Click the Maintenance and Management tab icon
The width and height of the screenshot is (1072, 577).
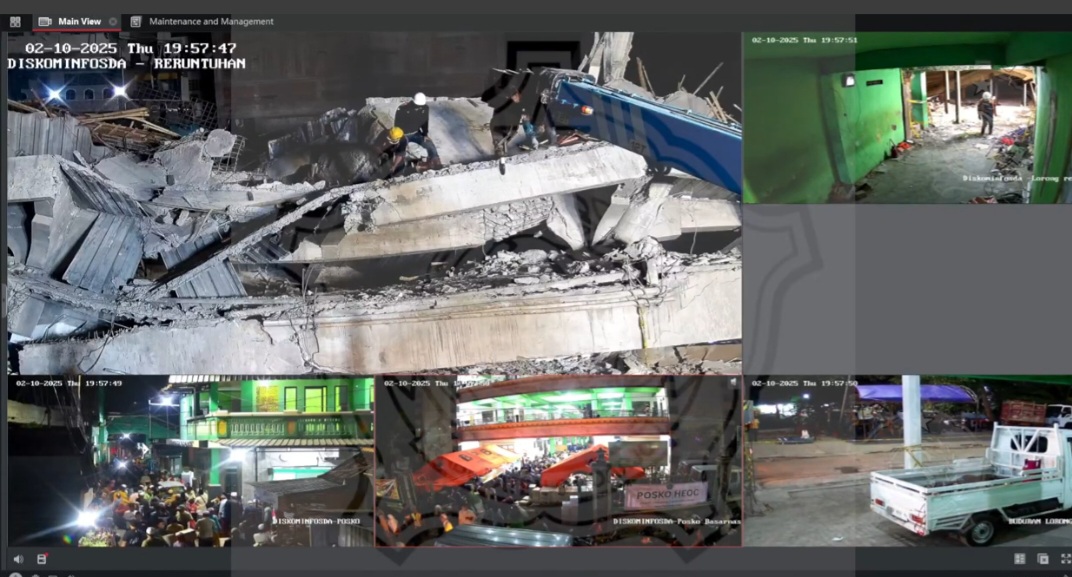136,21
